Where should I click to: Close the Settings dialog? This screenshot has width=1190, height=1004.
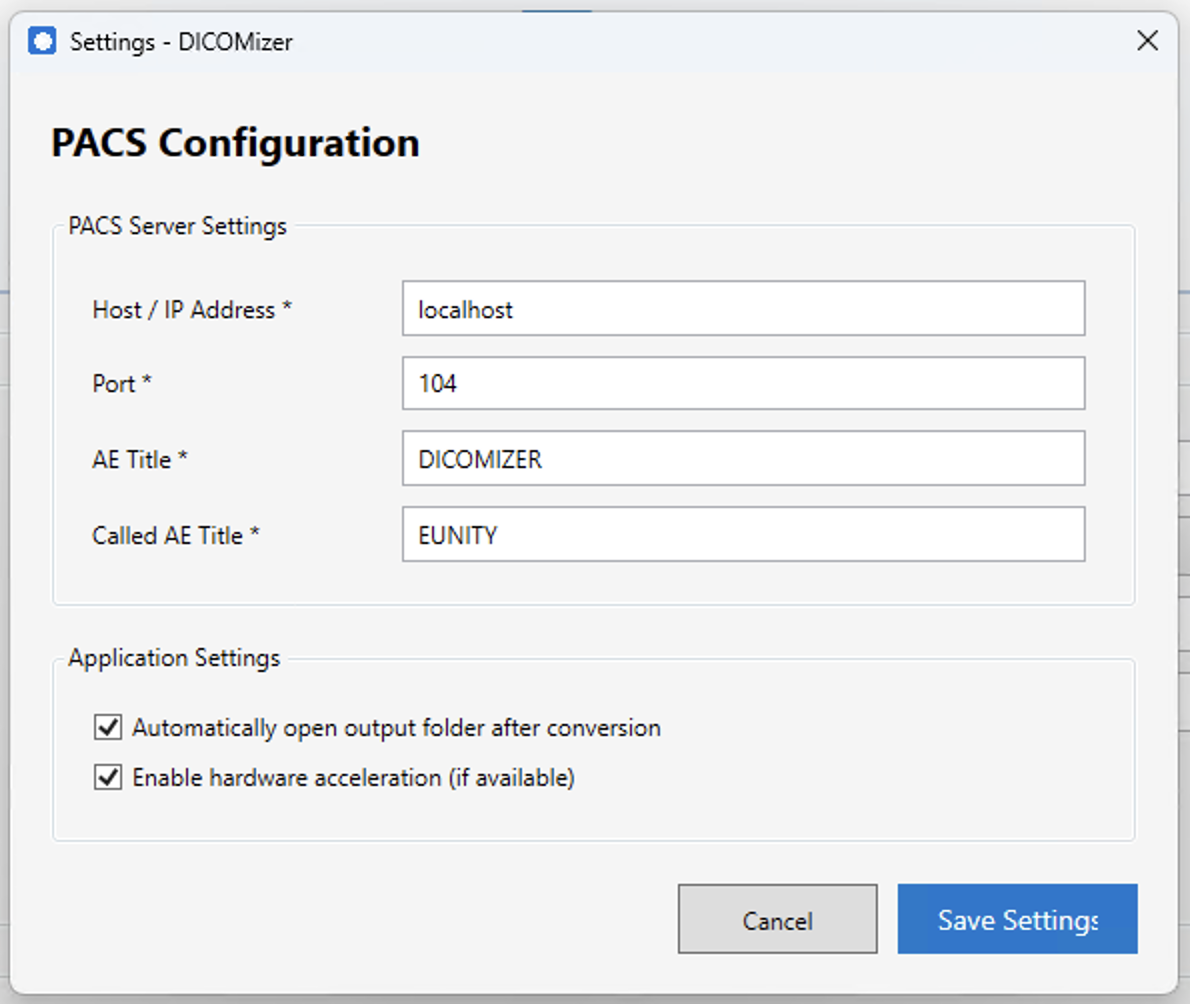[x=1147, y=41]
